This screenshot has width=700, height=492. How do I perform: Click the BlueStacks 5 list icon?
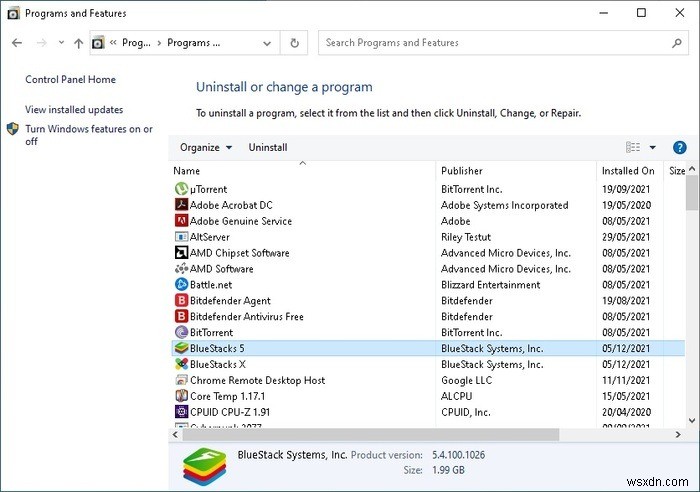(181, 348)
